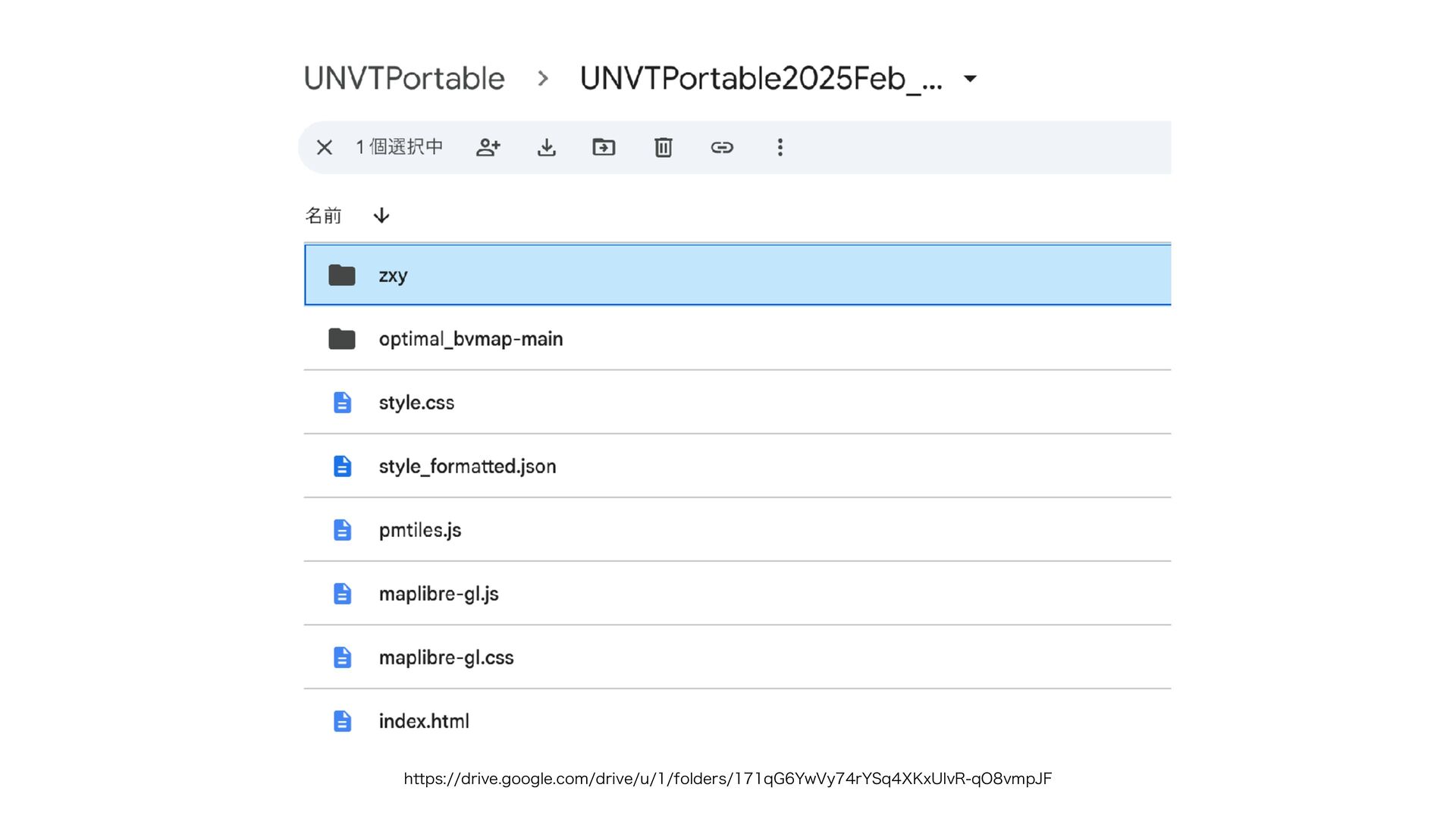Image resolution: width=1456 pixels, height=819 pixels.
Task: Move selected item to trash
Action: tap(664, 147)
